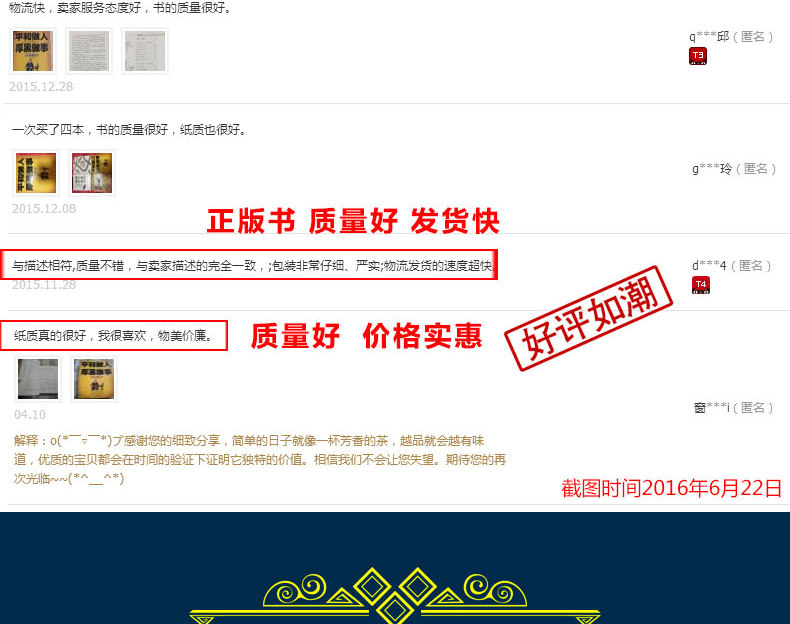790x624 pixels.
Task: Click the boxed review 纸质真的很好
Action: pos(114,335)
